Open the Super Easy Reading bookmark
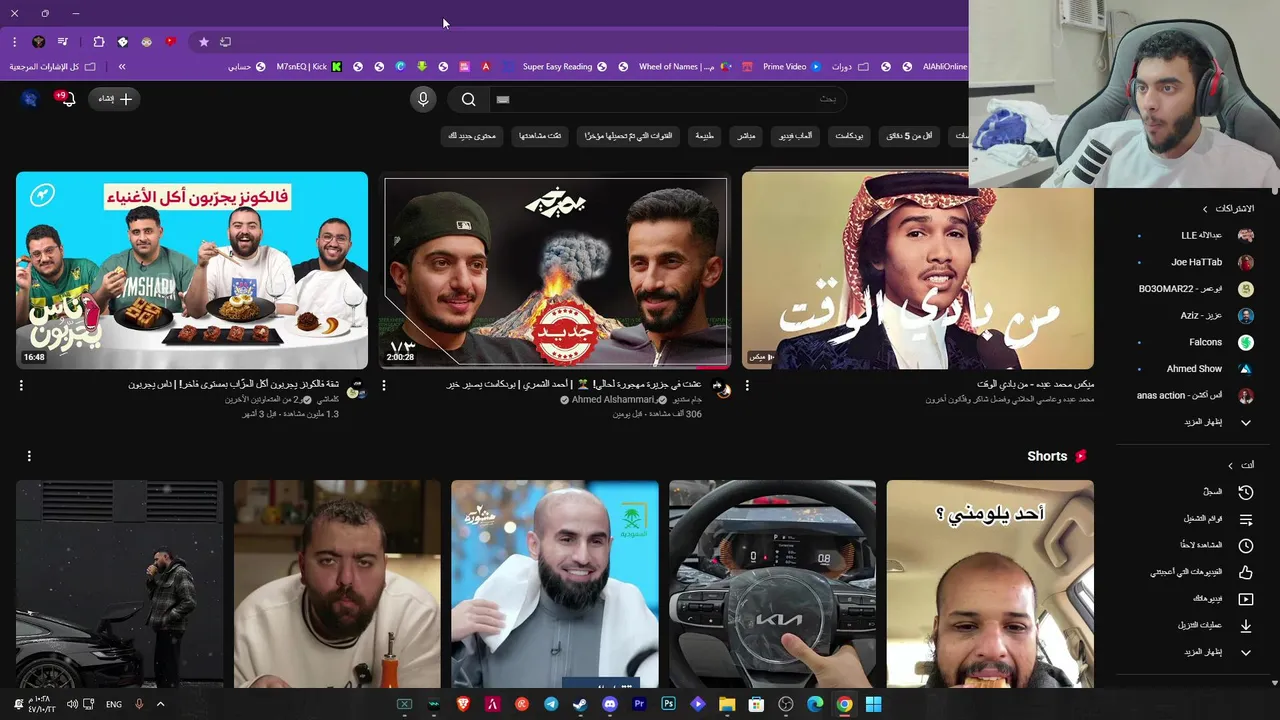1280x720 pixels. pyautogui.click(x=565, y=67)
